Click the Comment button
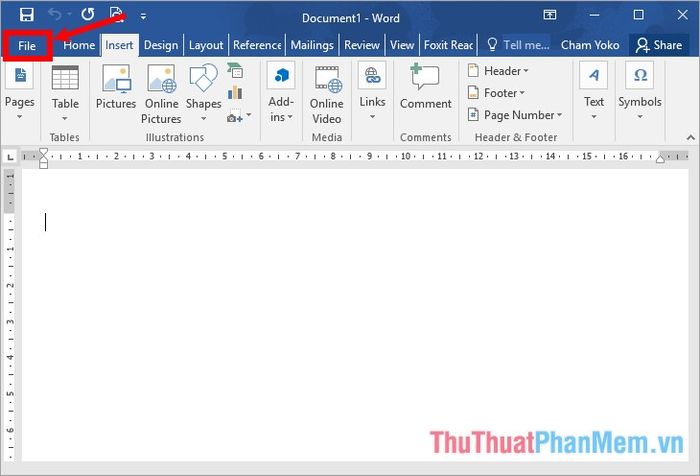The height and width of the screenshot is (476, 700). tap(425, 87)
